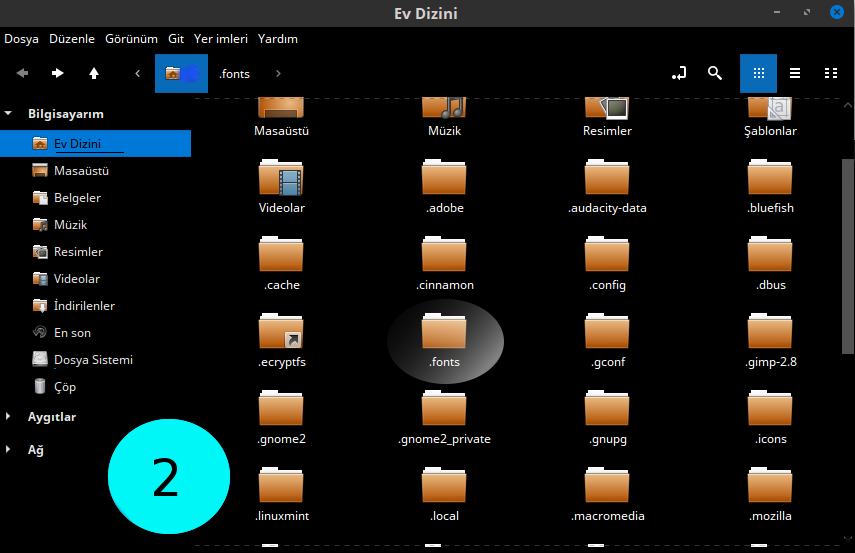Click the vertical scrollbar handle

848,256
